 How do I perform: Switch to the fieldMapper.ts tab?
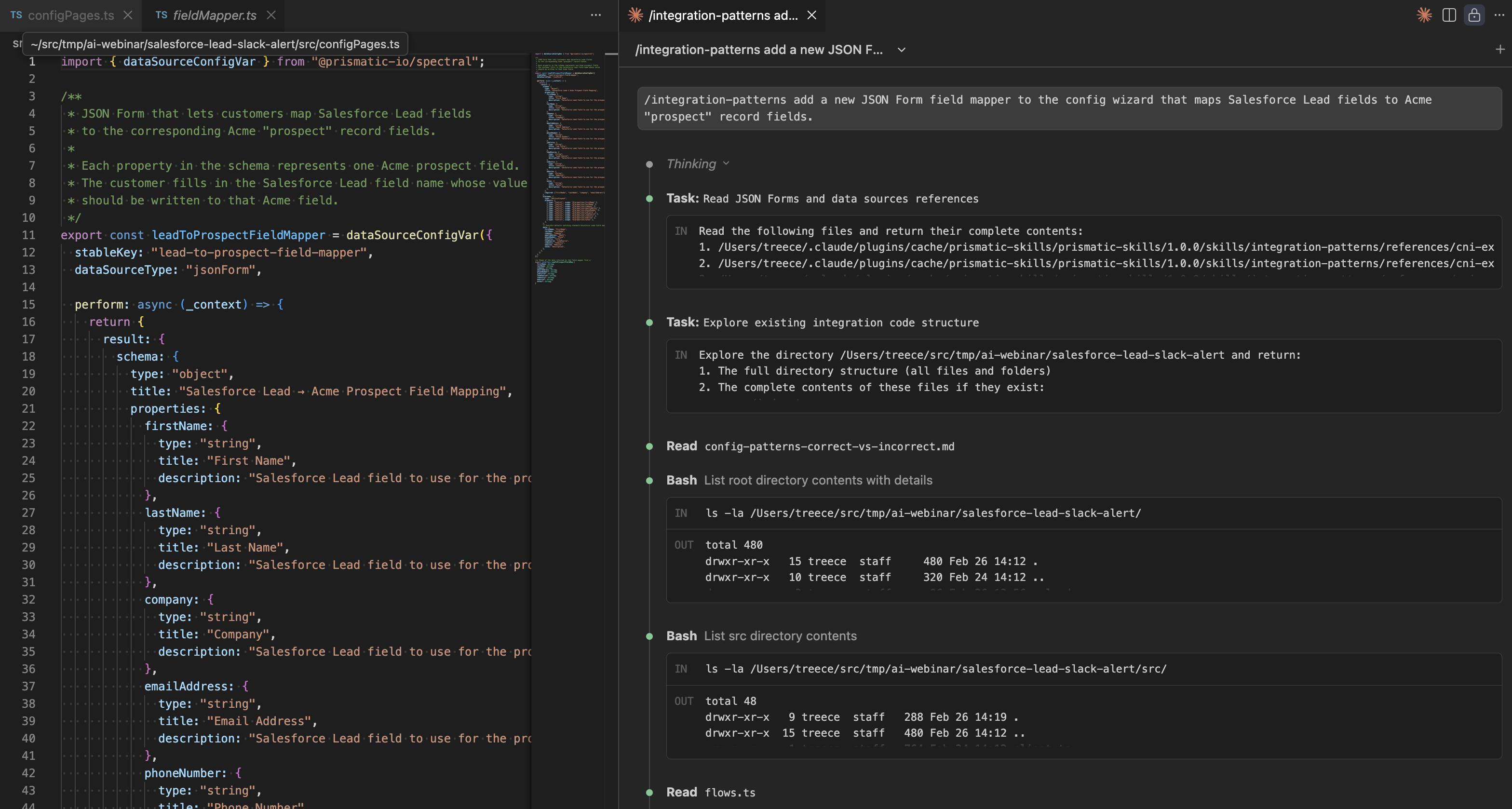click(214, 15)
